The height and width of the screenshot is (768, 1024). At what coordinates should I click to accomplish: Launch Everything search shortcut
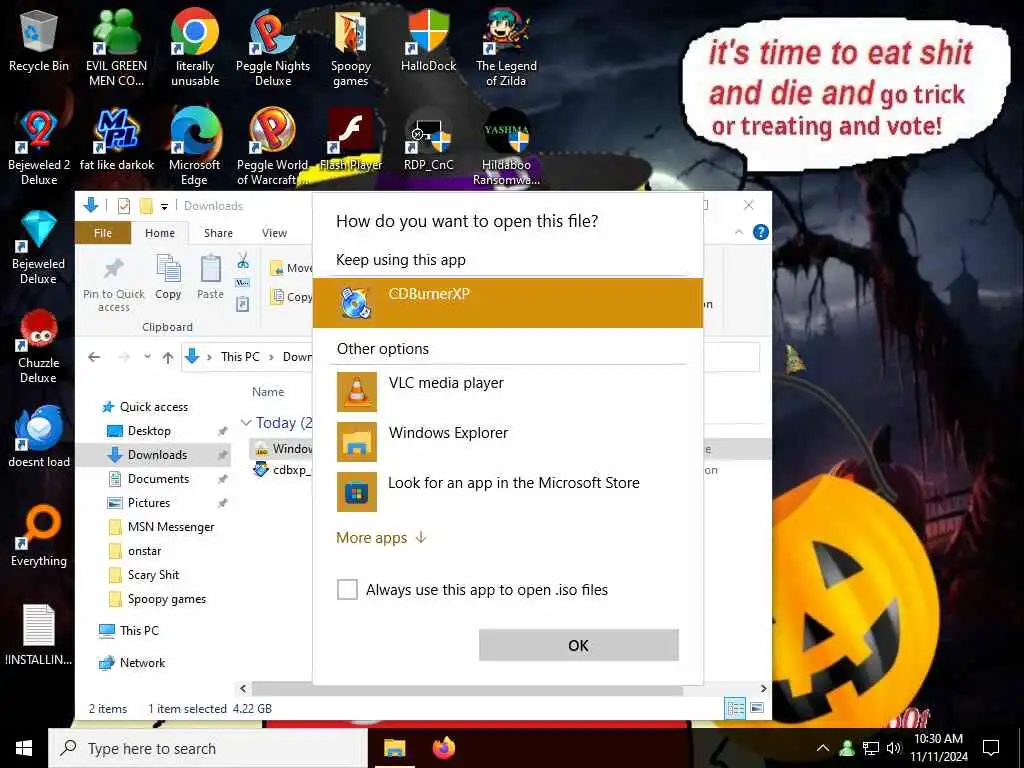pyautogui.click(x=39, y=536)
